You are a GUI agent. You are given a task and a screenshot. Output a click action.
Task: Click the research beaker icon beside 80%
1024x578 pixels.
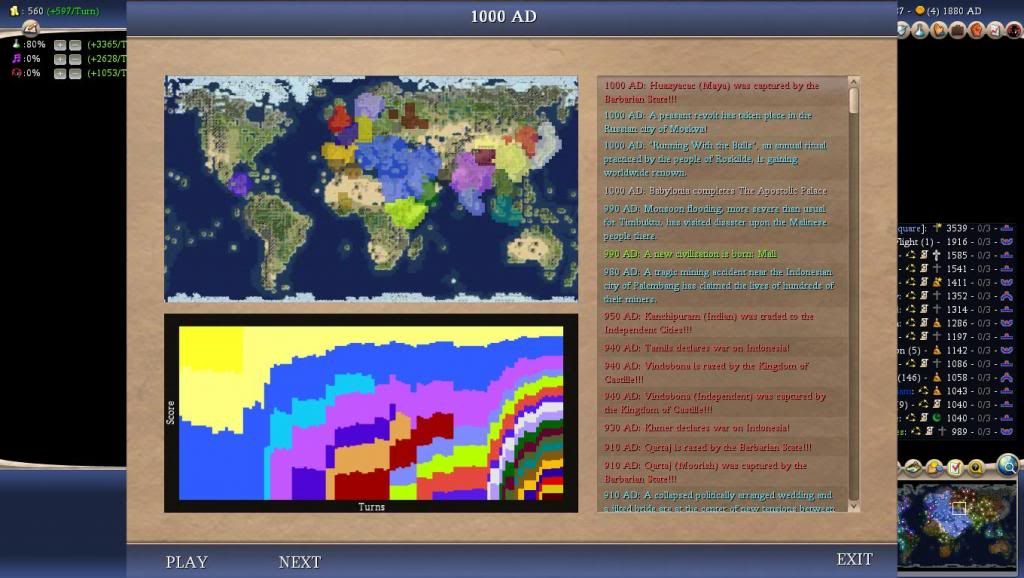tap(16, 44)
